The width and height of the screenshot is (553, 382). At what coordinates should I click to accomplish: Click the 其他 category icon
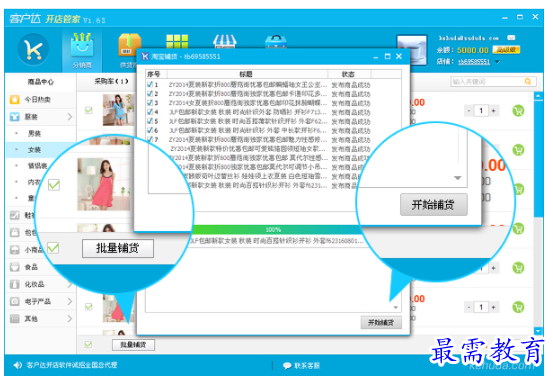pyautogui.click(x=14, y=319)
